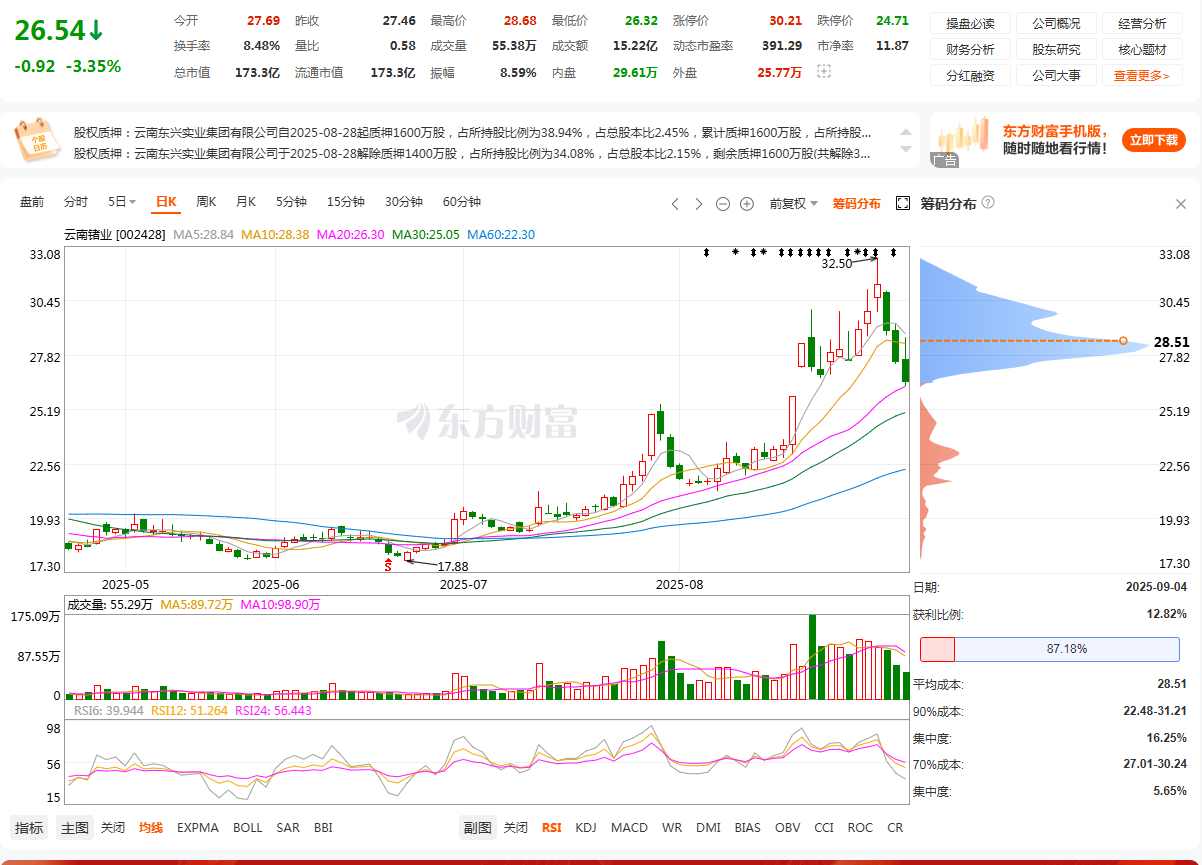The width and height of the screenshot is (1202, 865).
Task: Click average cost marker at 28.51
Action: pos(1123,341)
